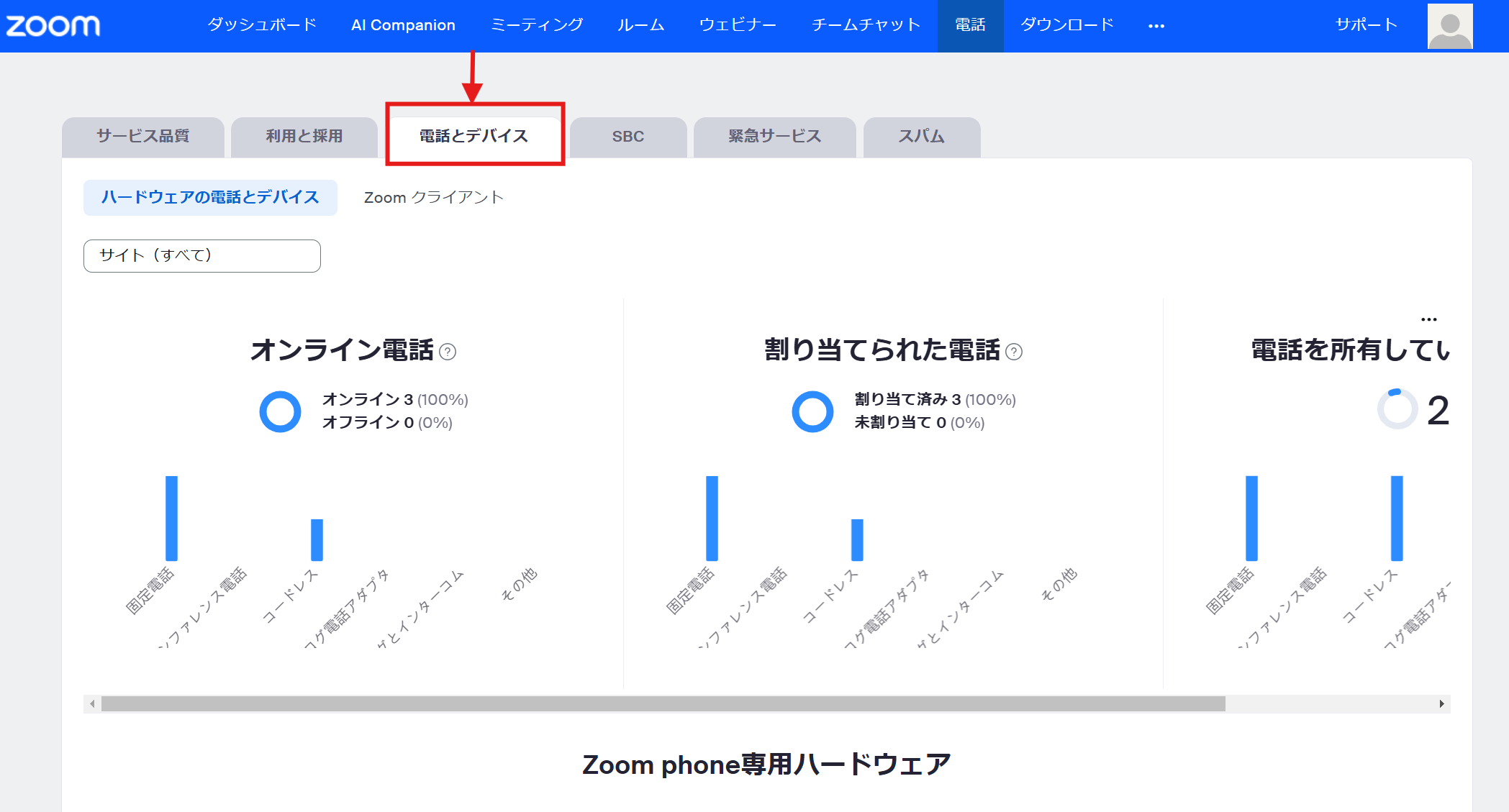Click その他 axis label in 割り当てられた電話 chart
This screenshot has width=1509, height=812.
1059,584
